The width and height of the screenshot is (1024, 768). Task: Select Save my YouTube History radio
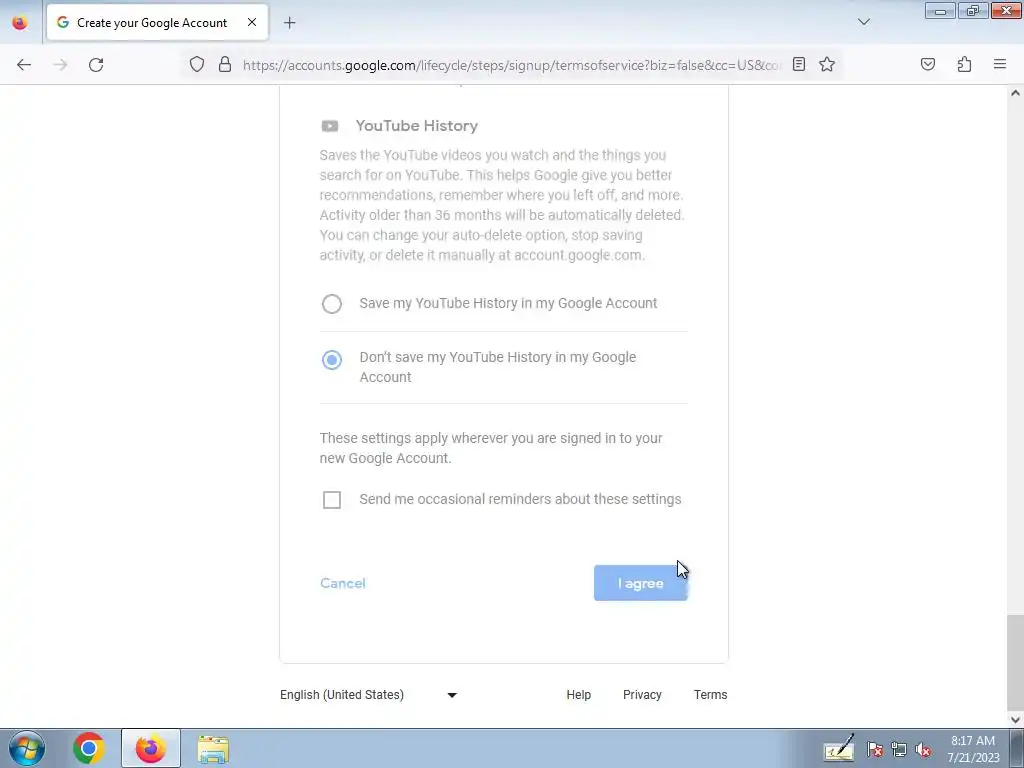pos(332,304)
